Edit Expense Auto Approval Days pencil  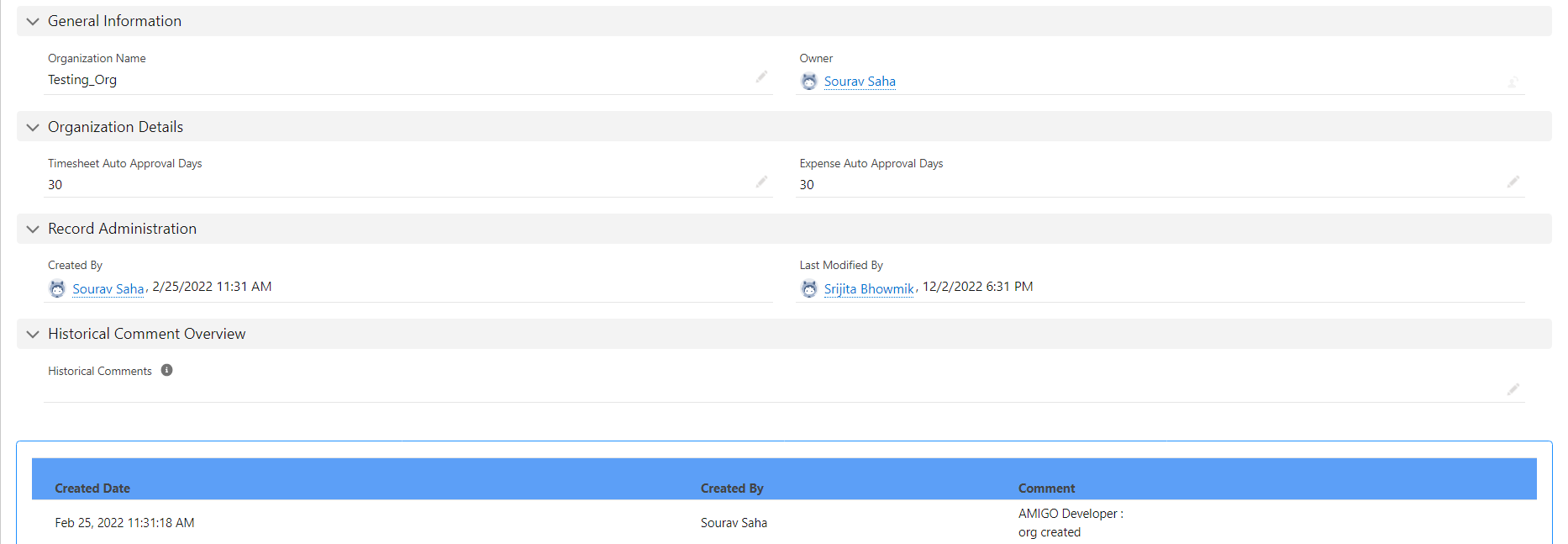pyautogui.click(x=1513, y=182)
